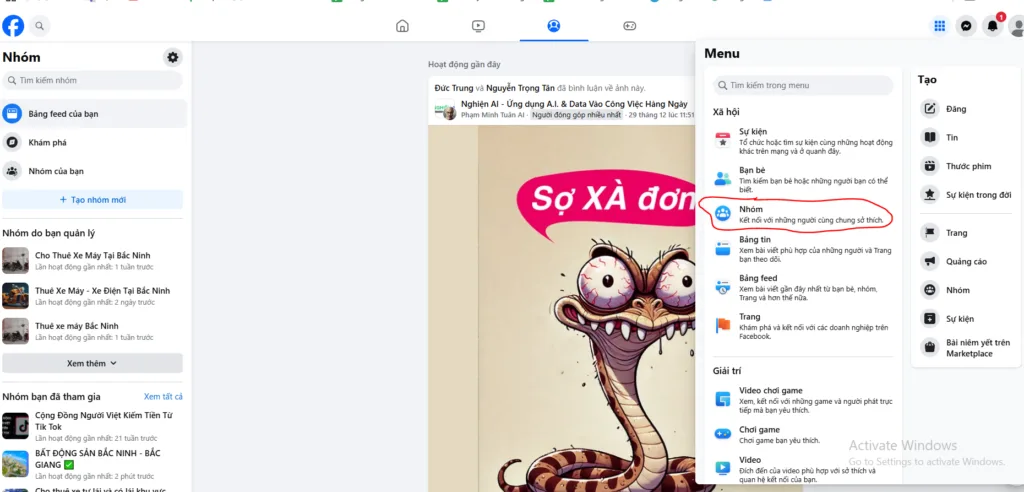Open the Facebook logo home link

pyautogui.click(x=13, y=26)
